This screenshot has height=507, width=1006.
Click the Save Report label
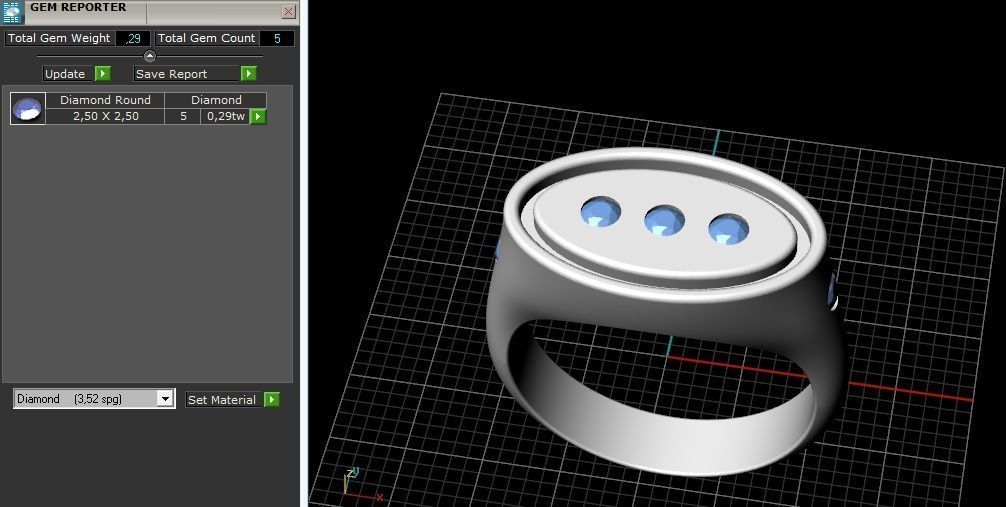click(x=187, y=74)
